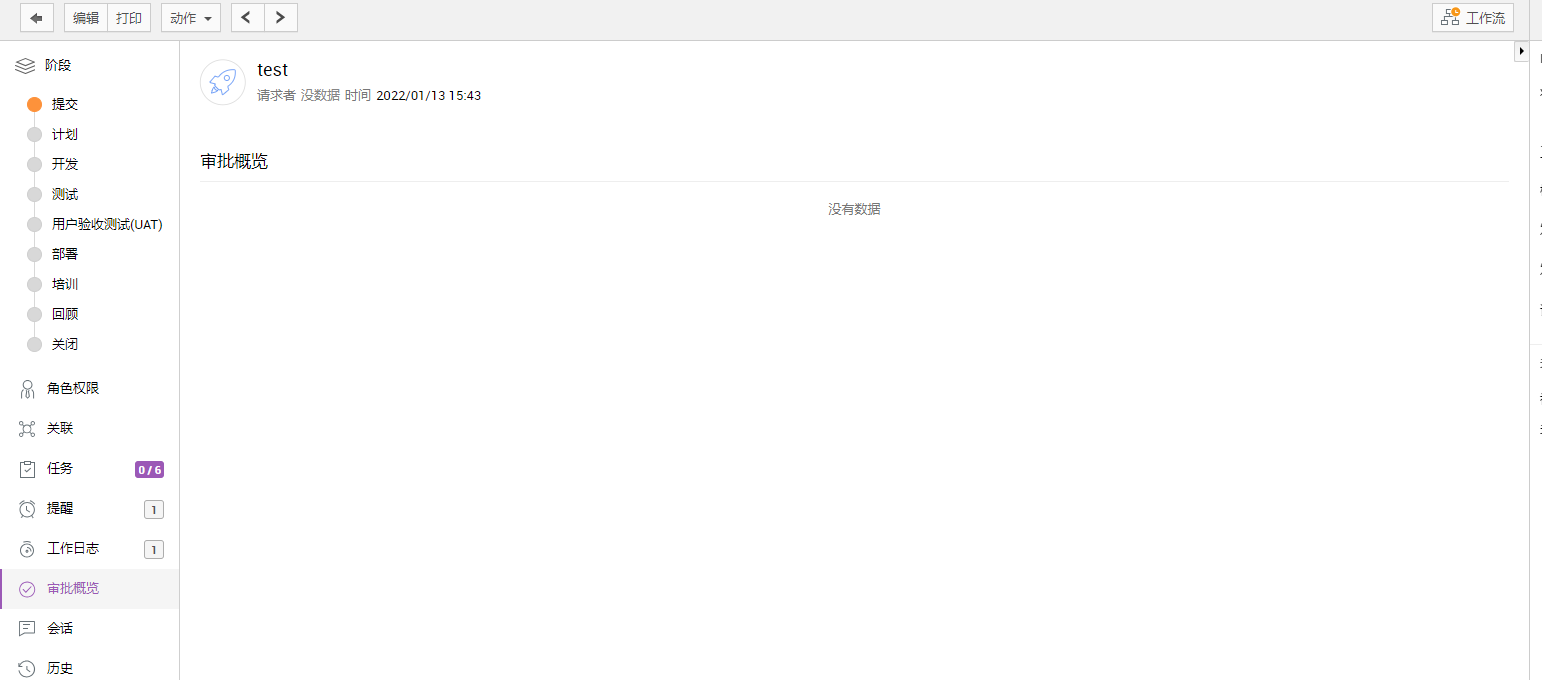Open Associations (关联) in the sidebar
1542x680 pixels.
coord(60,428)
